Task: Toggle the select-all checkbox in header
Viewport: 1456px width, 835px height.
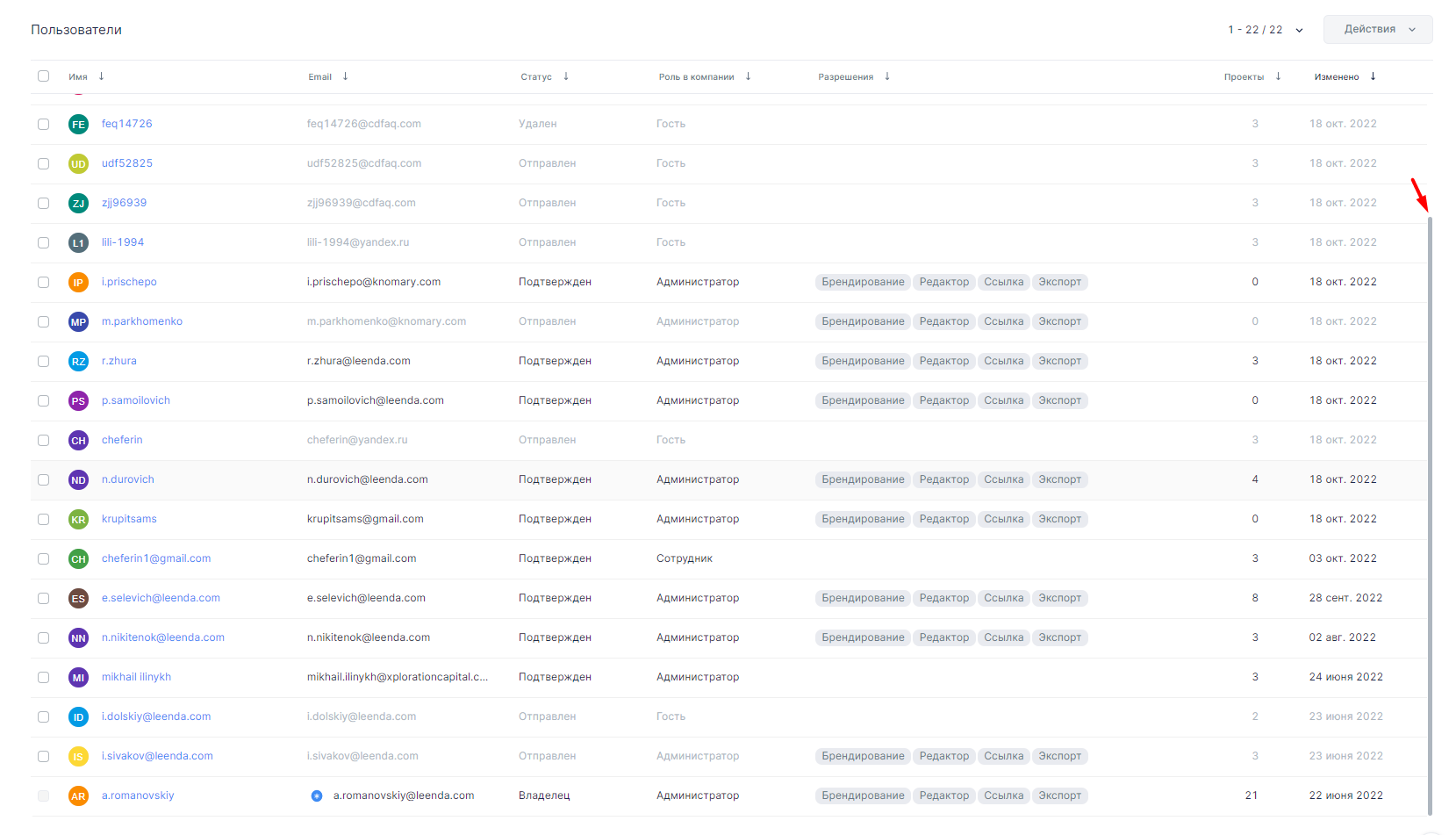Action: (x=43, y=76)
